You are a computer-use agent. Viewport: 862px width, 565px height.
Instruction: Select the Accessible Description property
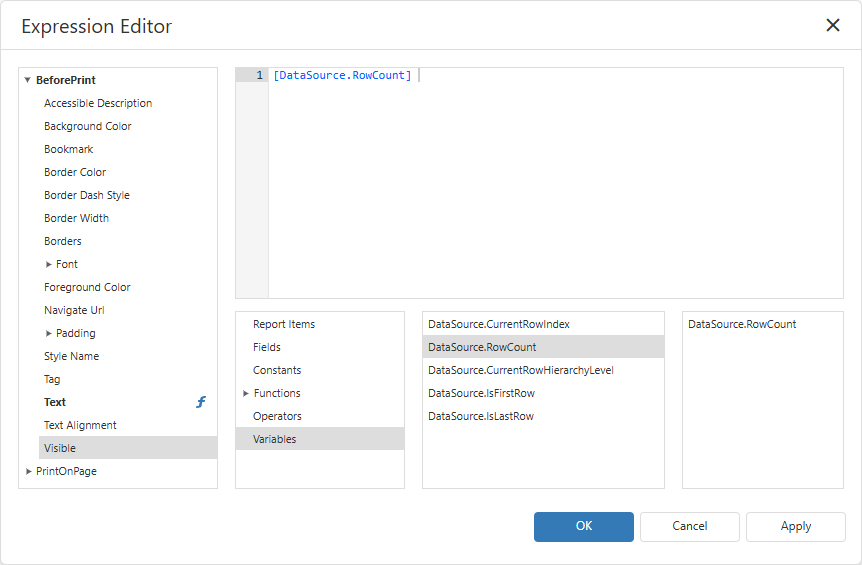[98, 103]
